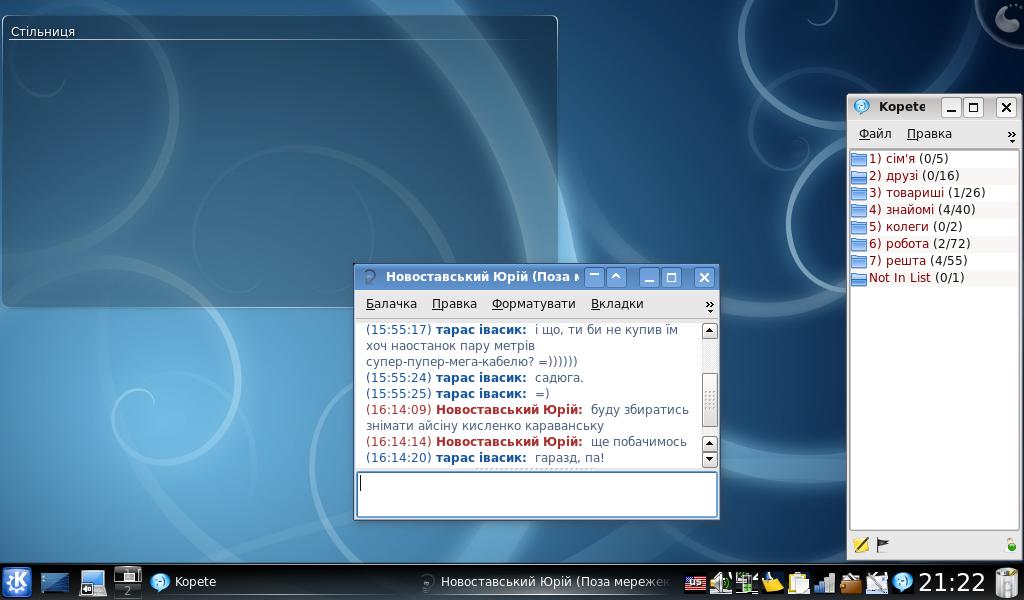This screenshot has width=1024, height=600.
Task: Click the chat scrollbar handle
Action: [x=709, y=400]
